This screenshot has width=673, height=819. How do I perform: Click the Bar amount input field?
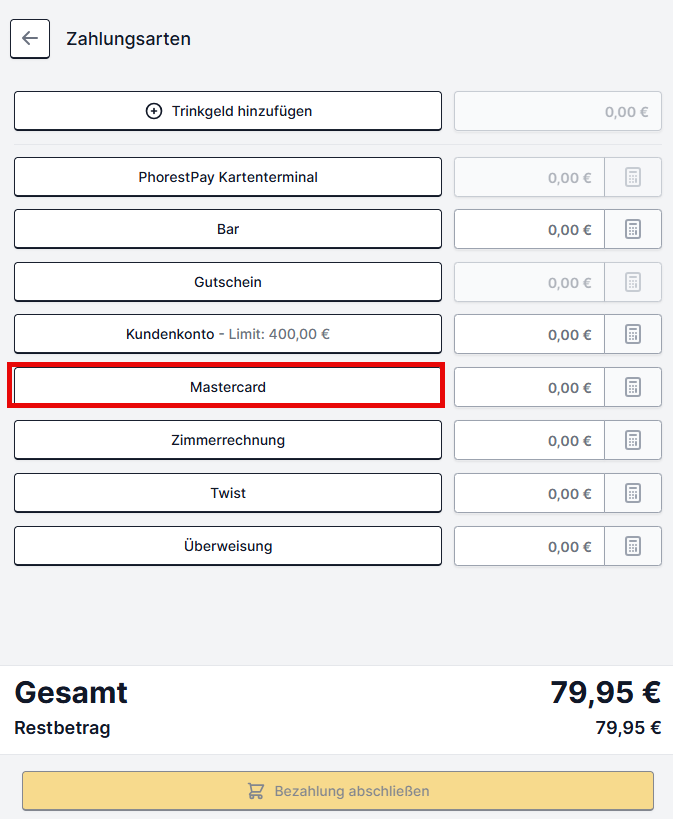529,229
